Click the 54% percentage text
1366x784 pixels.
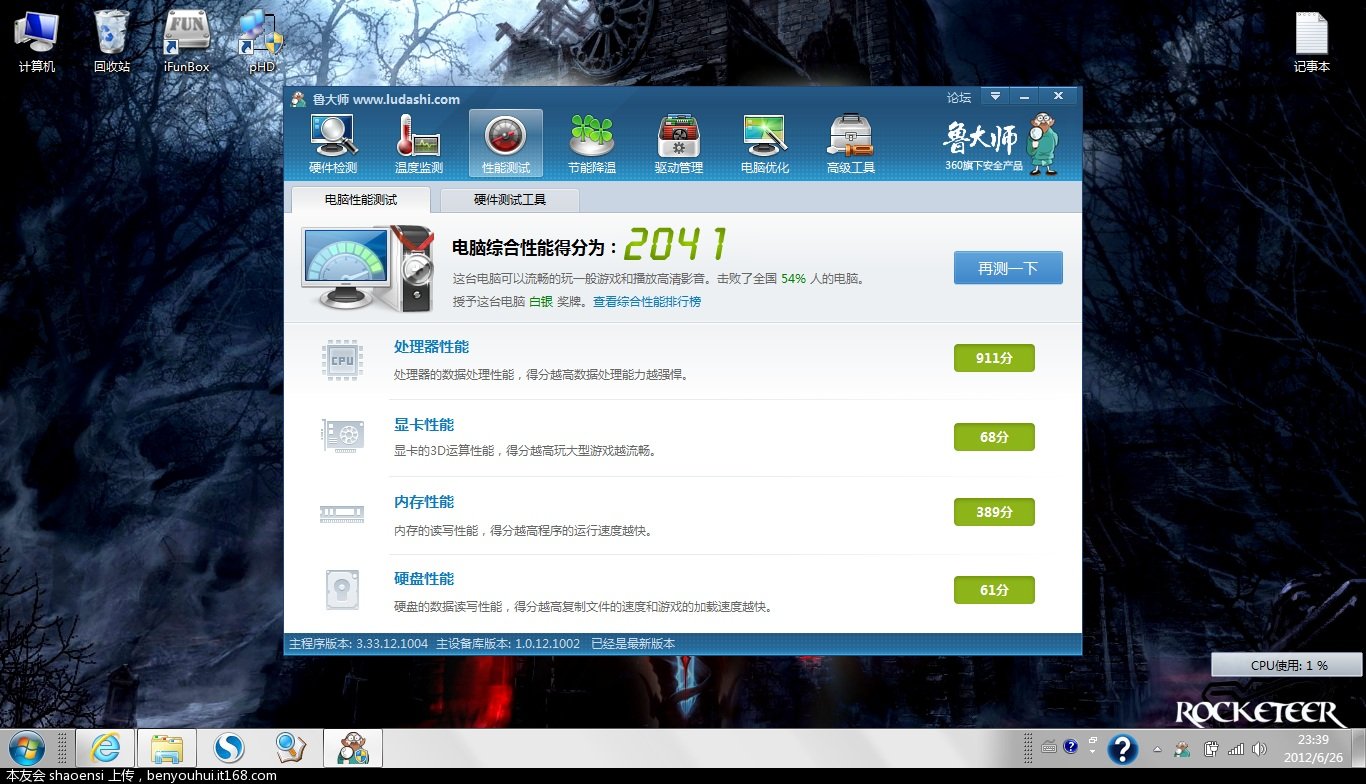pos(794,279)
